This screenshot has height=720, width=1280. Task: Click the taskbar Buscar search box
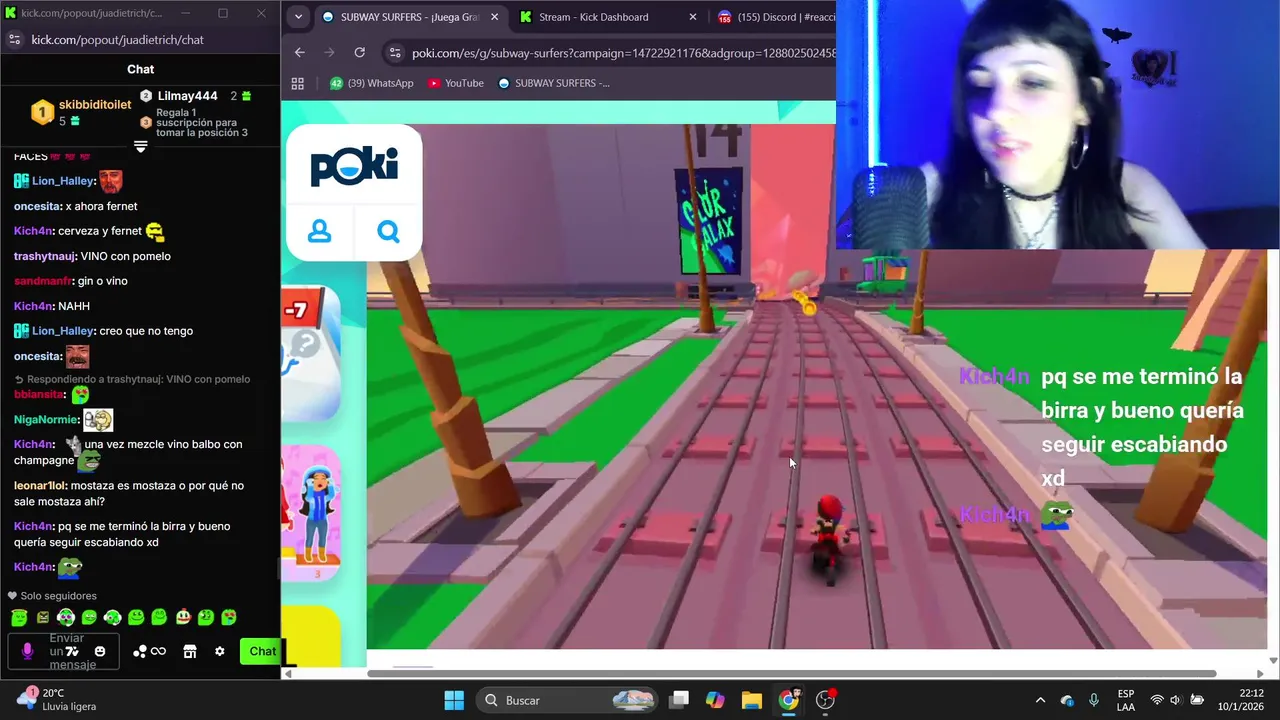pos(568,700)
